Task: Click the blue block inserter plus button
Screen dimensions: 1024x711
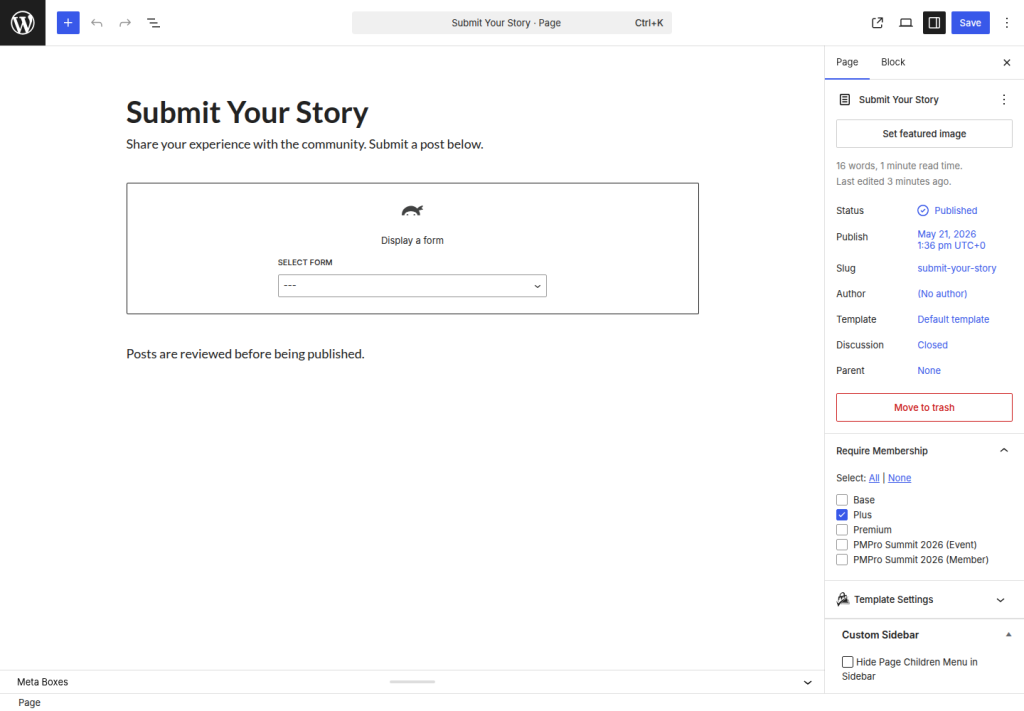Action: 68,23
